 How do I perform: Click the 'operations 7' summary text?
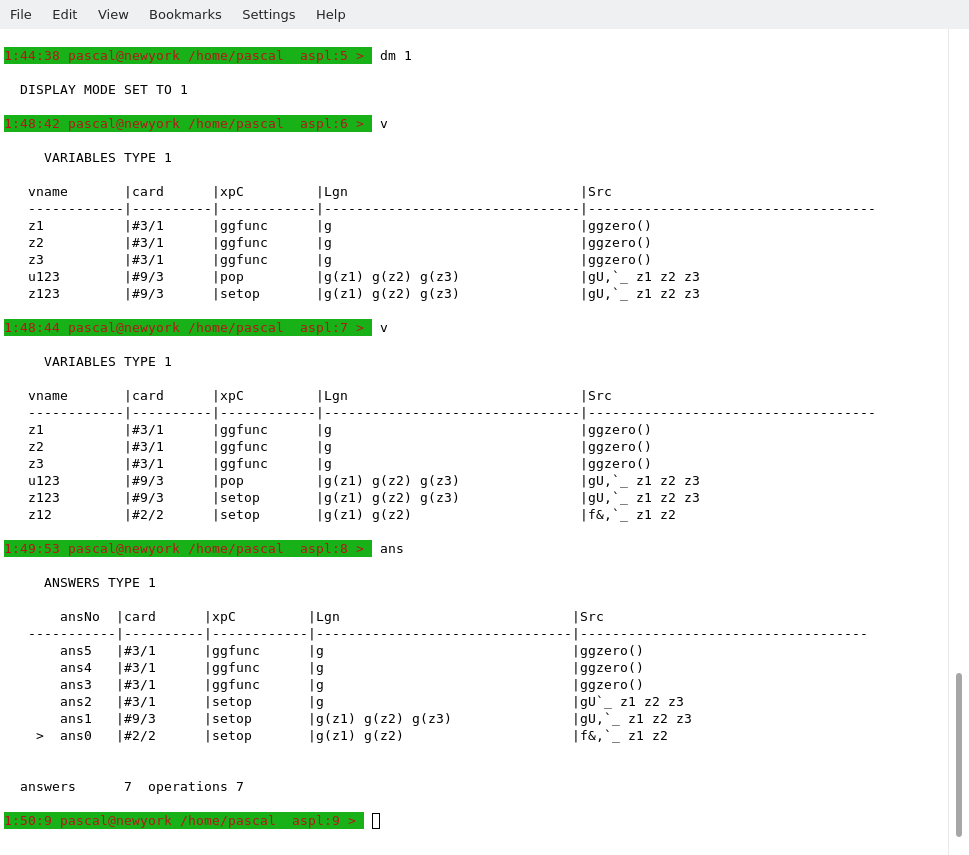(196, 787)
